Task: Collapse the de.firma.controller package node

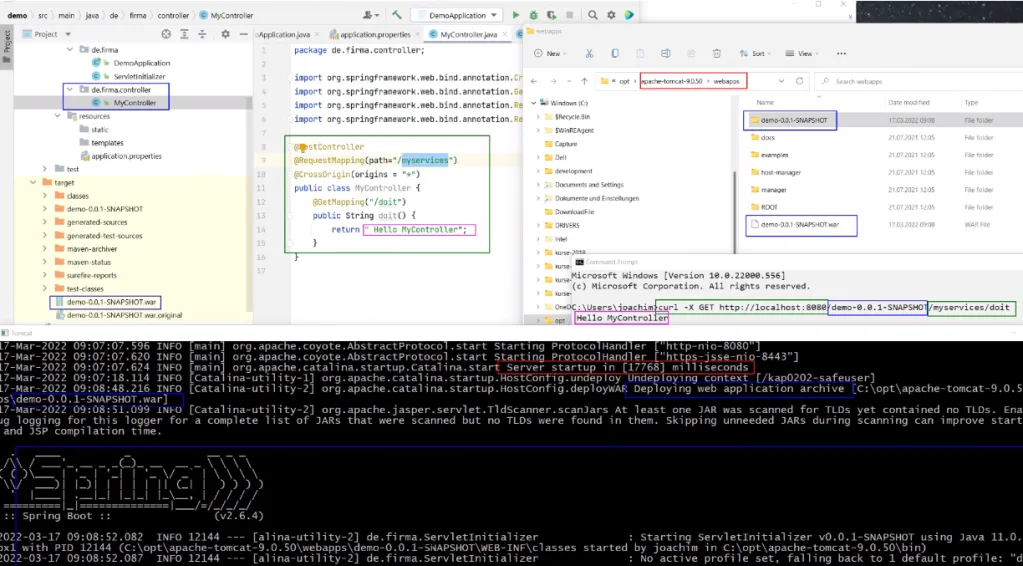Action: point(70,89)
